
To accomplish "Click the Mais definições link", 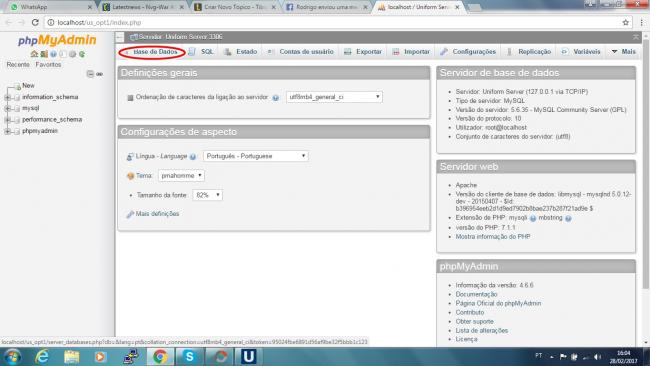I will 157,214.
